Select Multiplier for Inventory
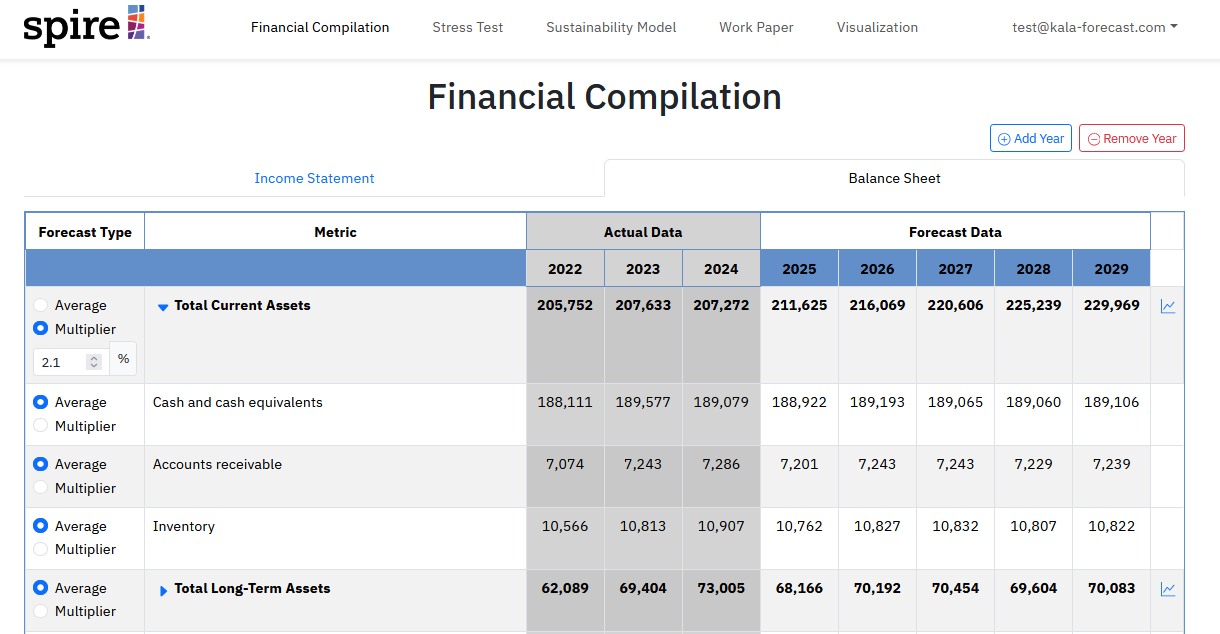Image resolution: width=1220 pixels, height=634 pixels. pos(41,548)
